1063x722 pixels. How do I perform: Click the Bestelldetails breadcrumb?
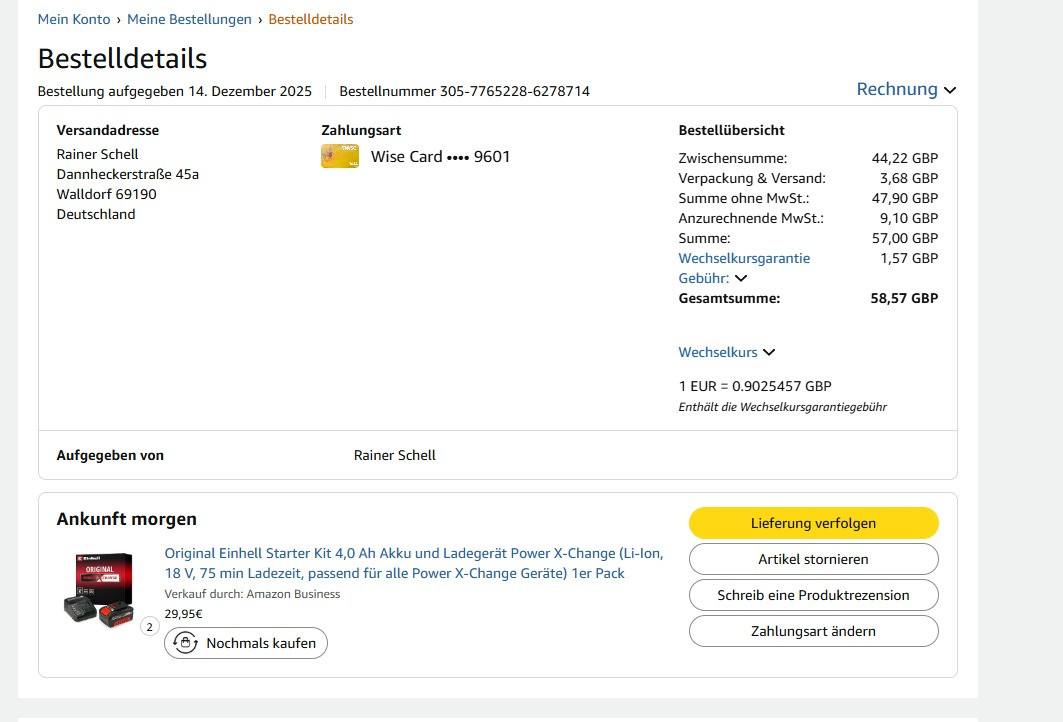[x=310, y=19]
